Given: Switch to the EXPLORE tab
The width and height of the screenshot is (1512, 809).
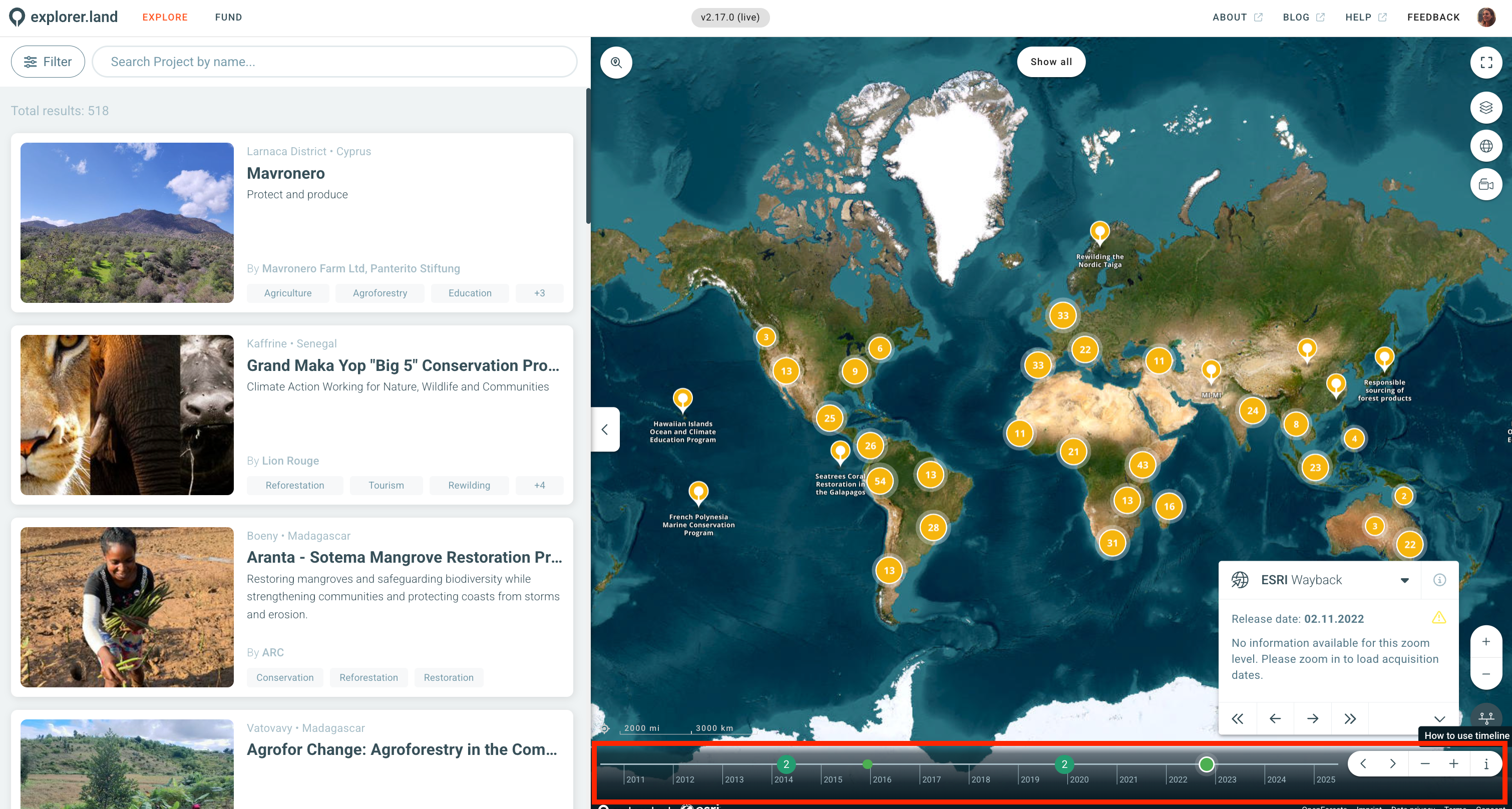Looking at the screenshot, I should (x=165, y=17).
